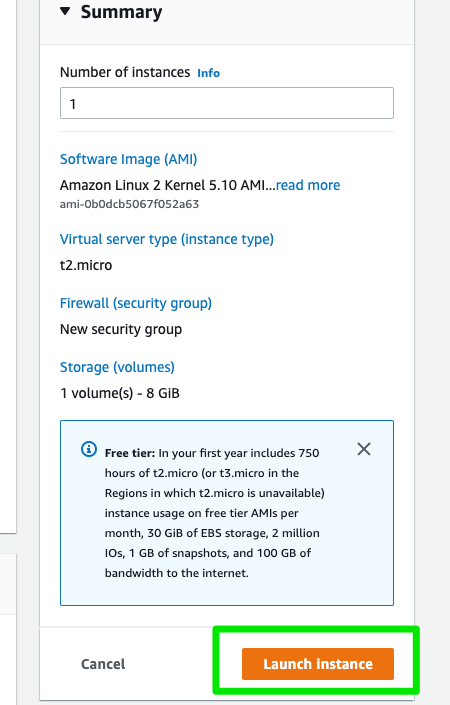This screenshot has width=450, height=705.
Task: Click the info circle icon in Free tier notice
Action: coord(89,449)
